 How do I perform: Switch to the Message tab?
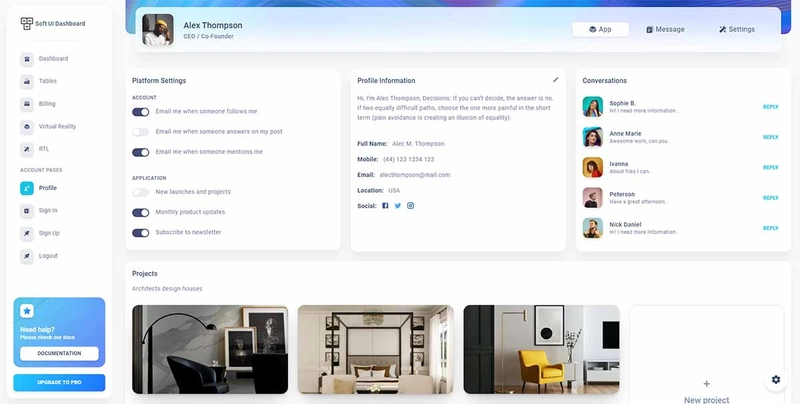(x=665, y=30)
